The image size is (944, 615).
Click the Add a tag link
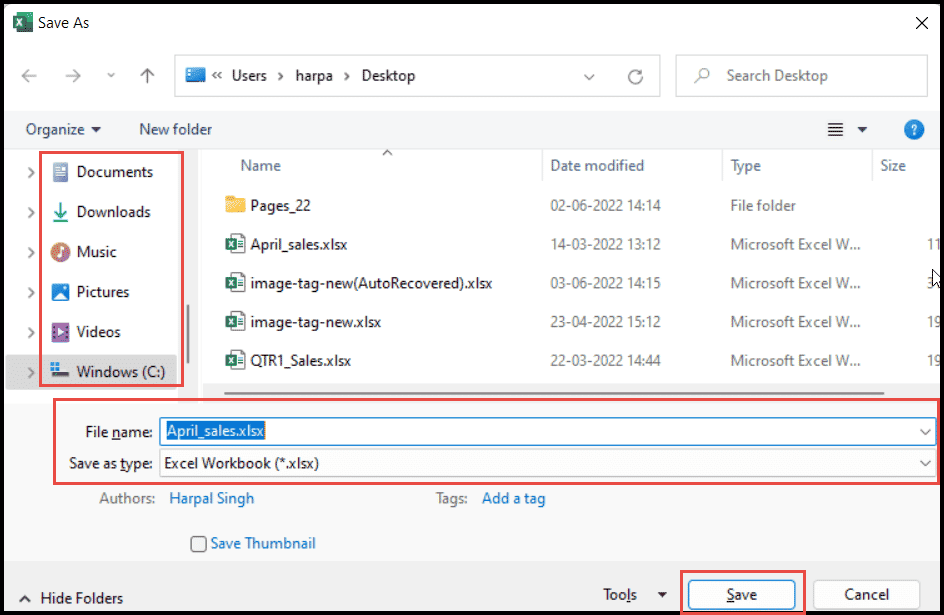pyautogui.click(x=513, y=498)
